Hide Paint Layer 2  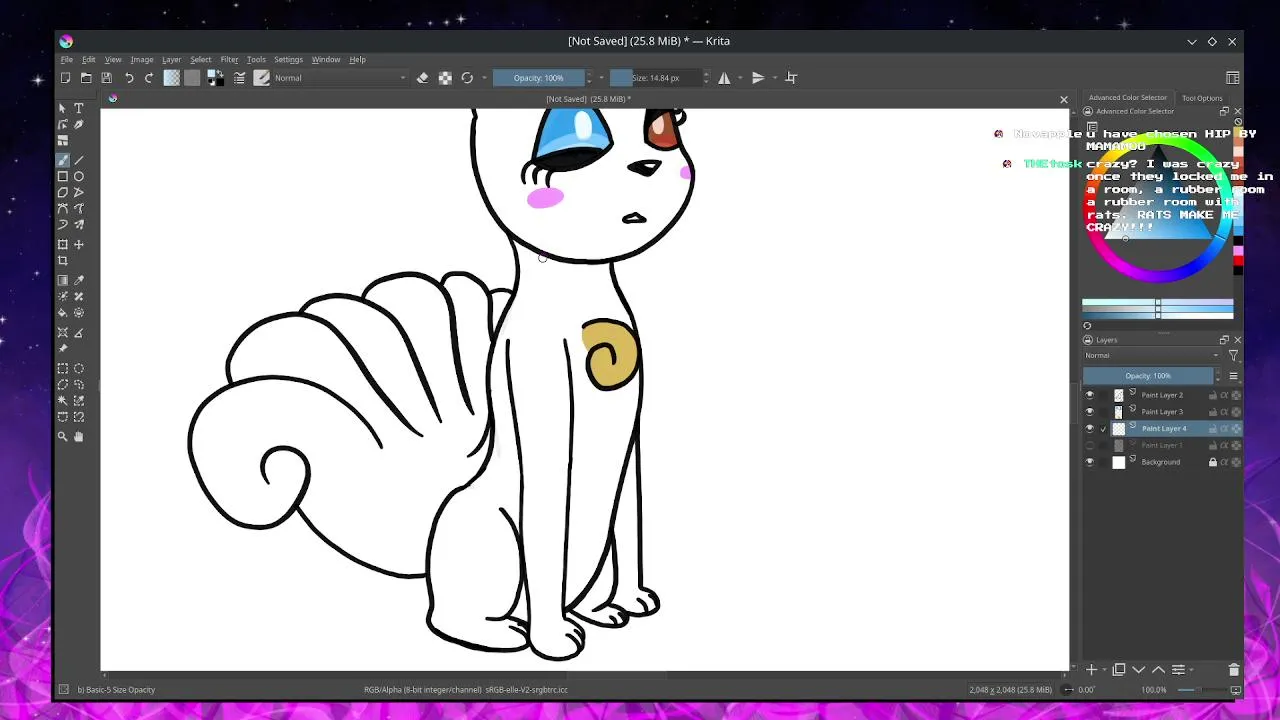[1090, 395]
